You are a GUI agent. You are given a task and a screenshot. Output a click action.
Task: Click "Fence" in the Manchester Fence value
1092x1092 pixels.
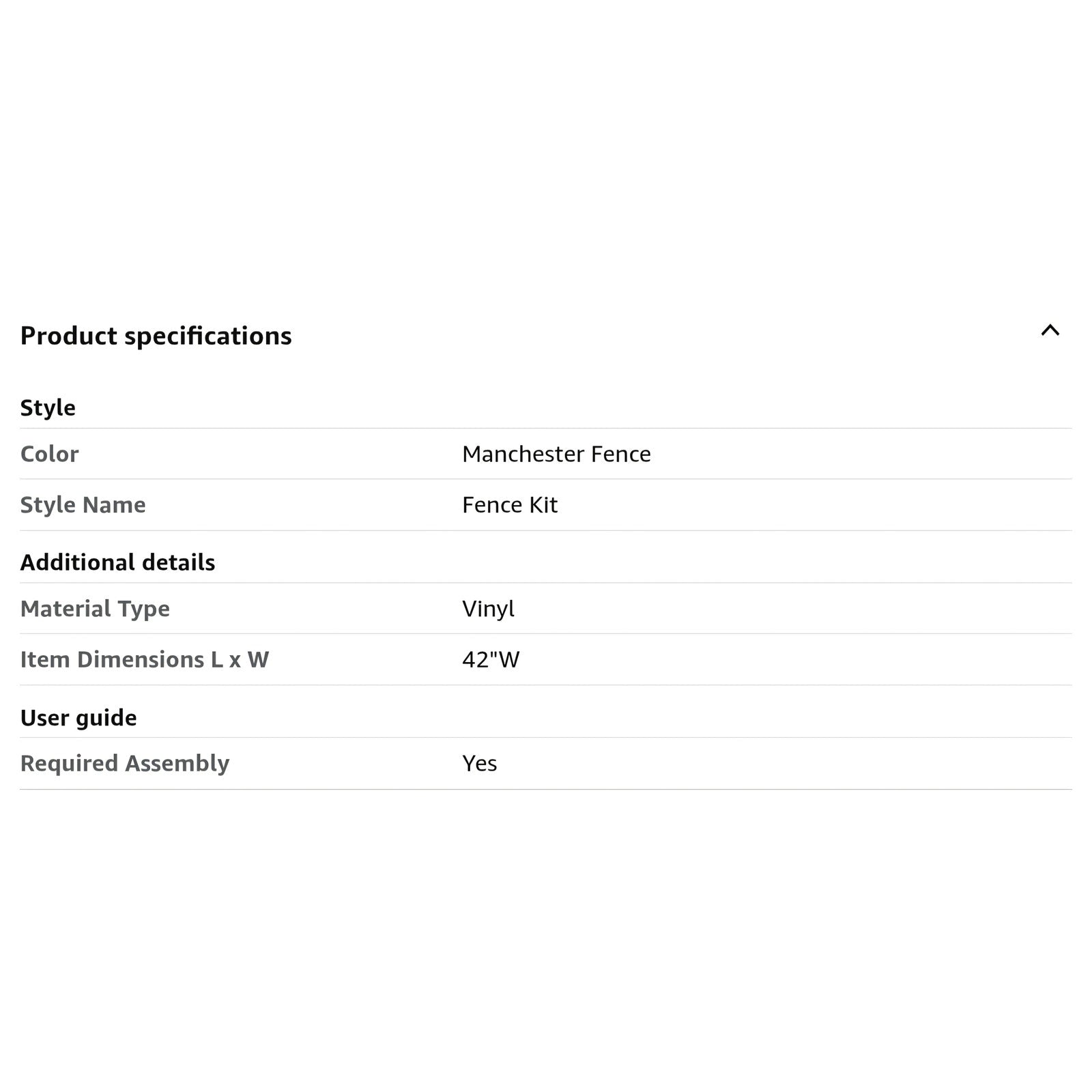(x=621, y=454)
